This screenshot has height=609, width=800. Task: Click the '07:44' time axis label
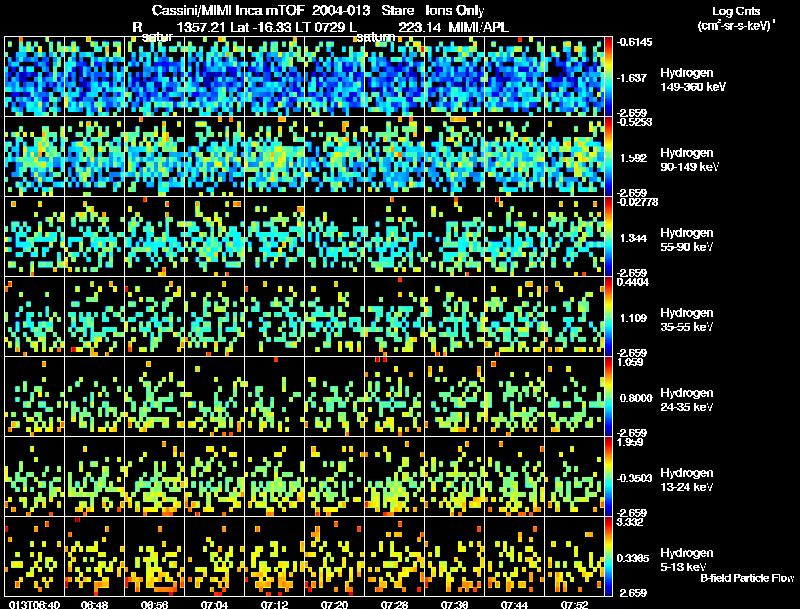pyautogui.click(x=514, y=605)
